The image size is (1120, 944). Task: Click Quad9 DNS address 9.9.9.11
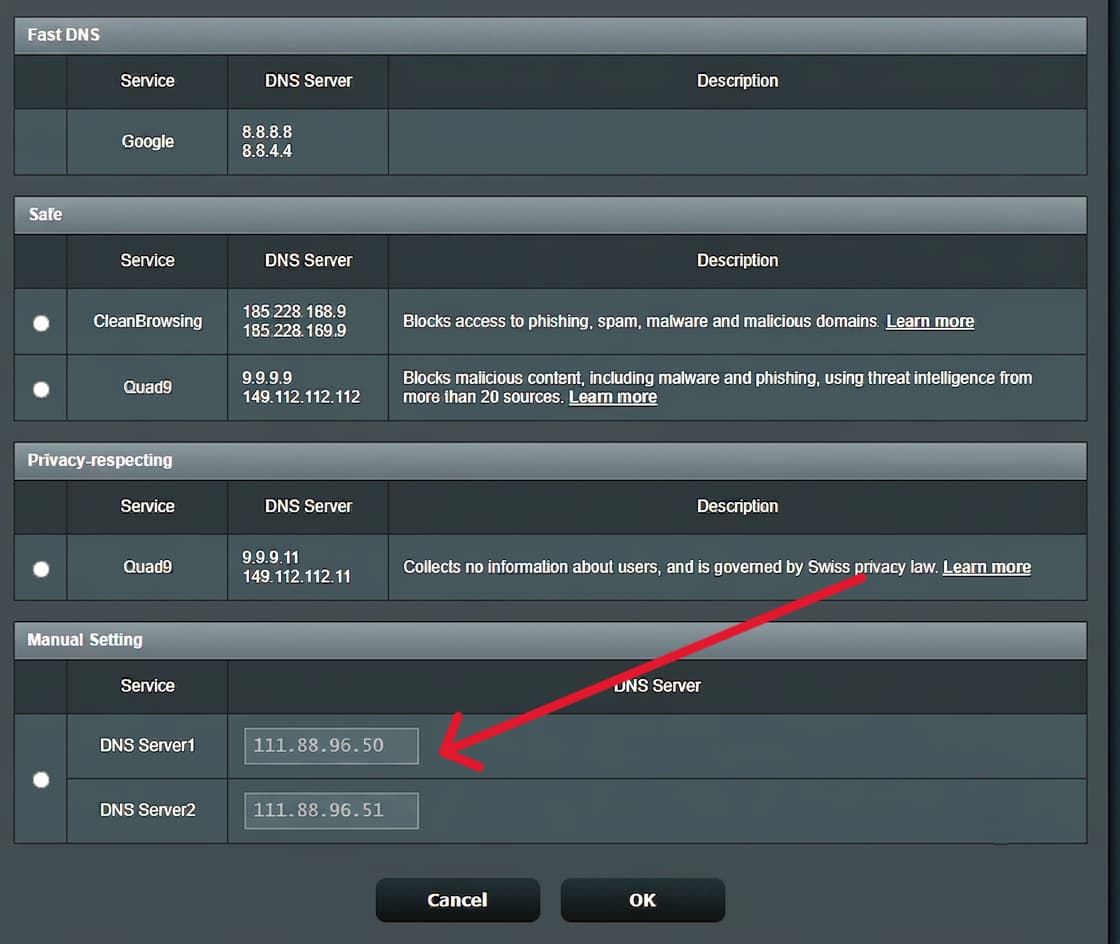click(x=270, y=558)
